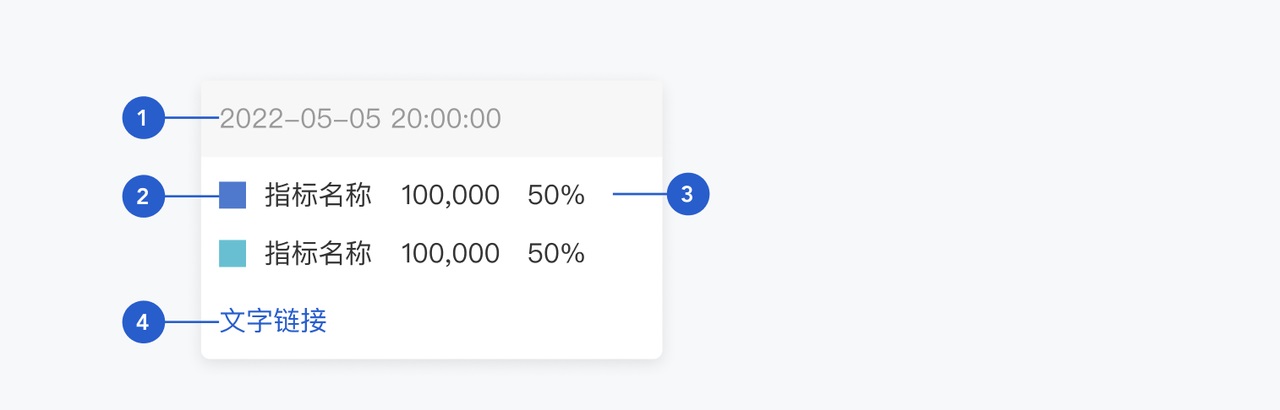Click the connector line beside badge 3
1280x410 pixels.
639,195
